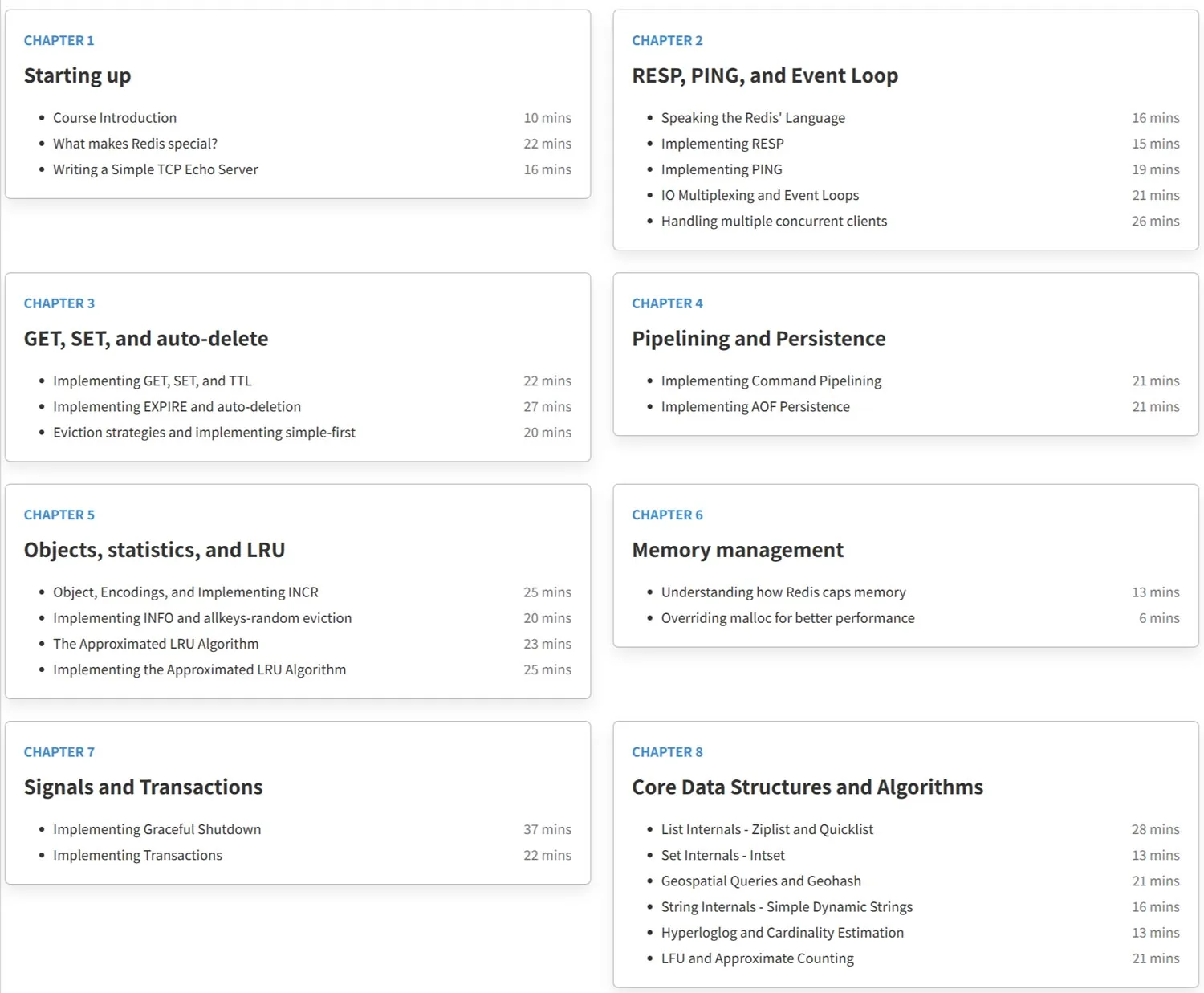This screenshot has width=1204, height=993.
Task: Select Geospatial Queries and Geohash lesson
Action: 761,881
